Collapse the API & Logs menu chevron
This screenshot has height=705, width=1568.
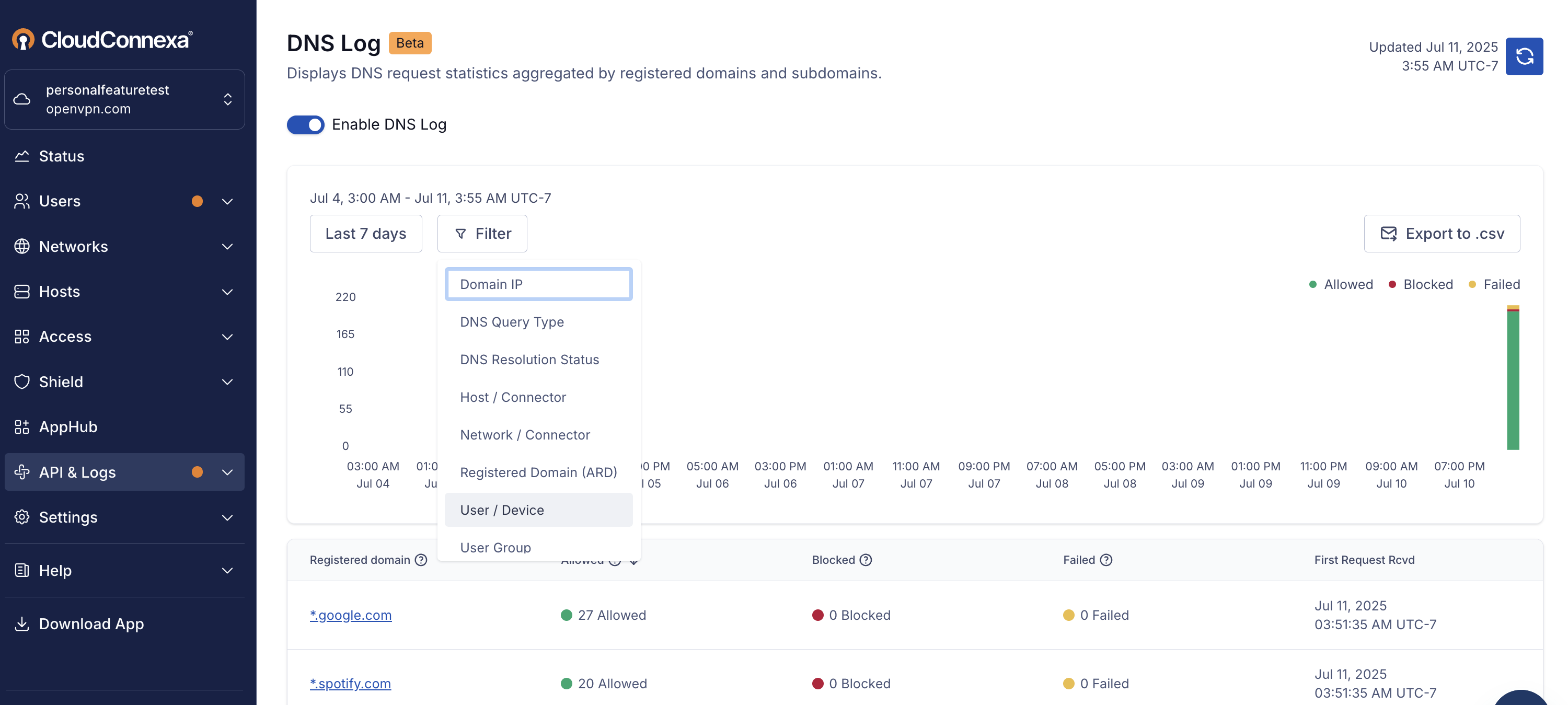pyautogui.click(x=227, y=472)
